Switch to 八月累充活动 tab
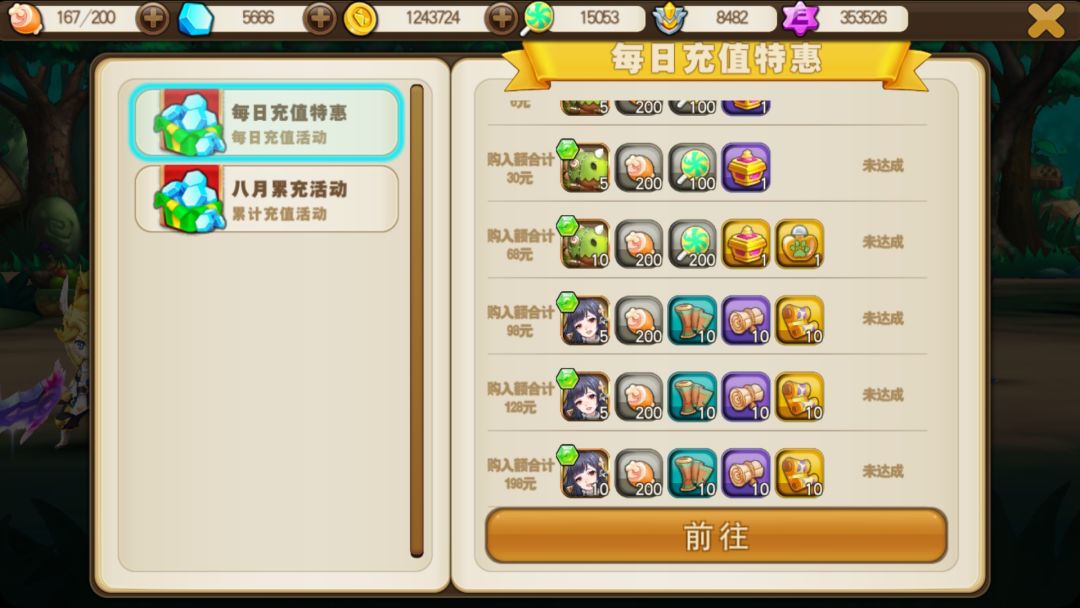Image resolution: width=1080 pixels, height=608 pixels. [x=267, y=199]
